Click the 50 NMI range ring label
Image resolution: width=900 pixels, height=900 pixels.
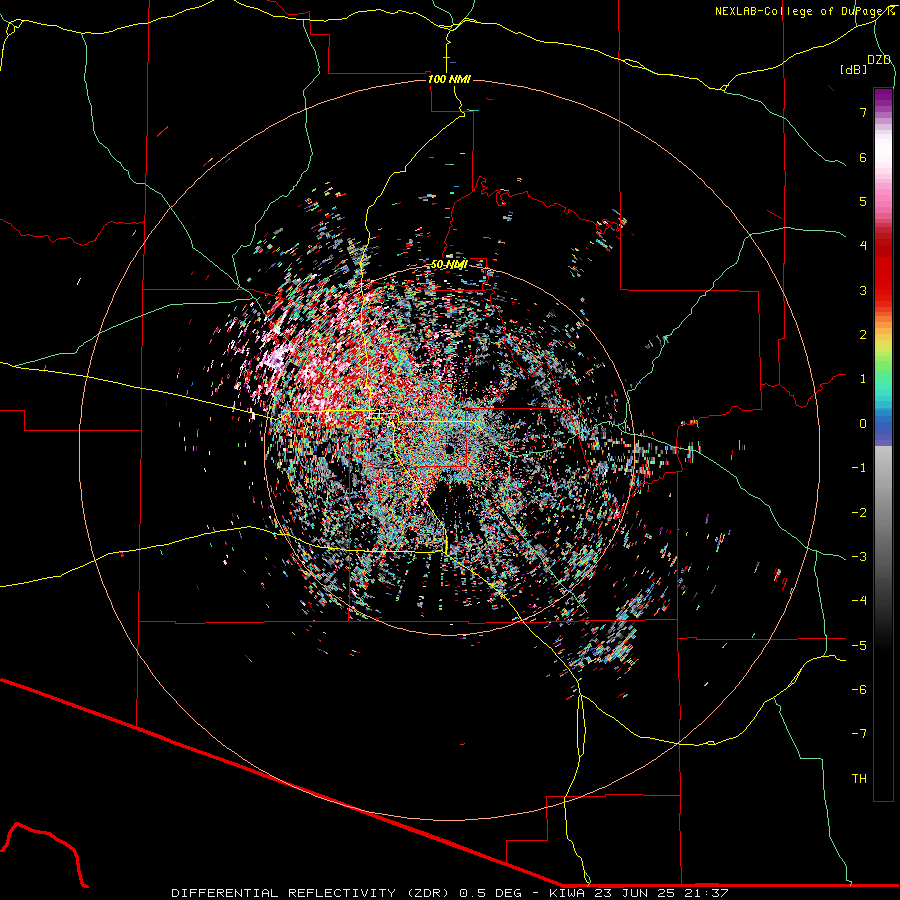pos(449,265)
